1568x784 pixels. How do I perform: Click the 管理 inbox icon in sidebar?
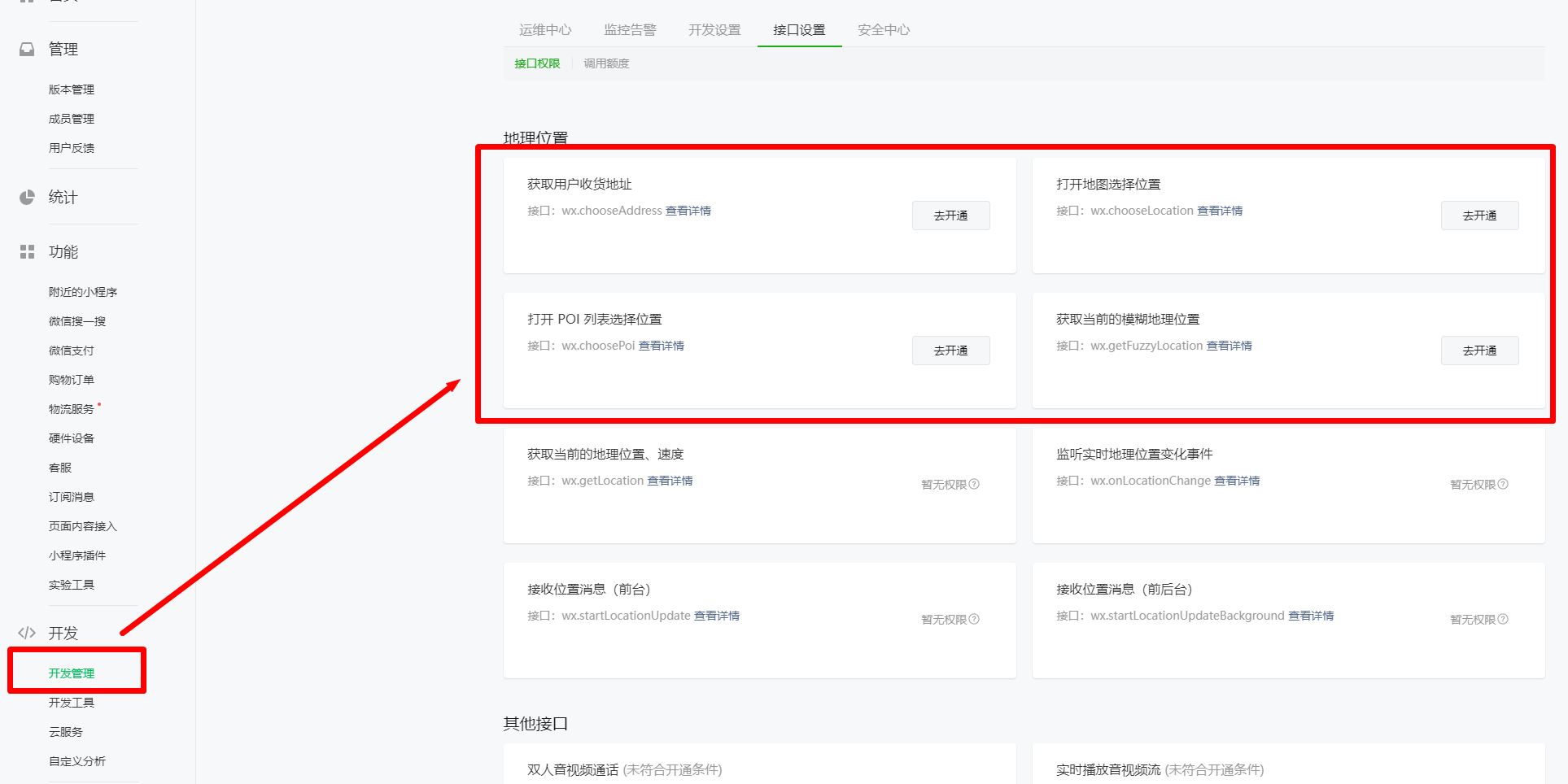point(27,50)
